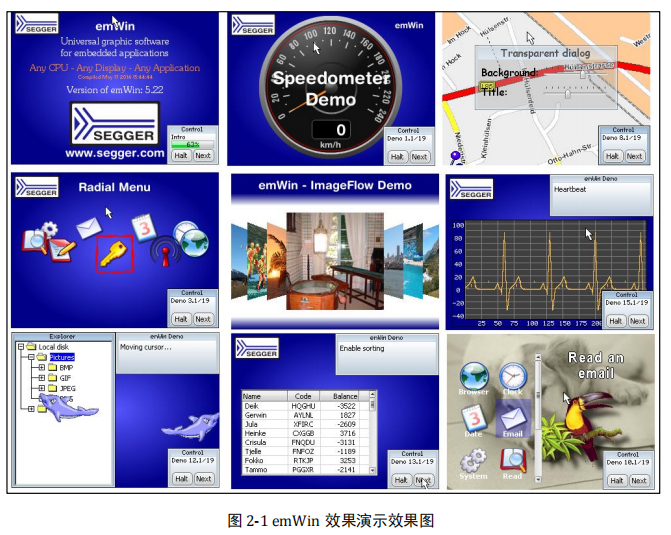
Task: Choose the calendar icon in Radial Menu
Action: (142, 227)
